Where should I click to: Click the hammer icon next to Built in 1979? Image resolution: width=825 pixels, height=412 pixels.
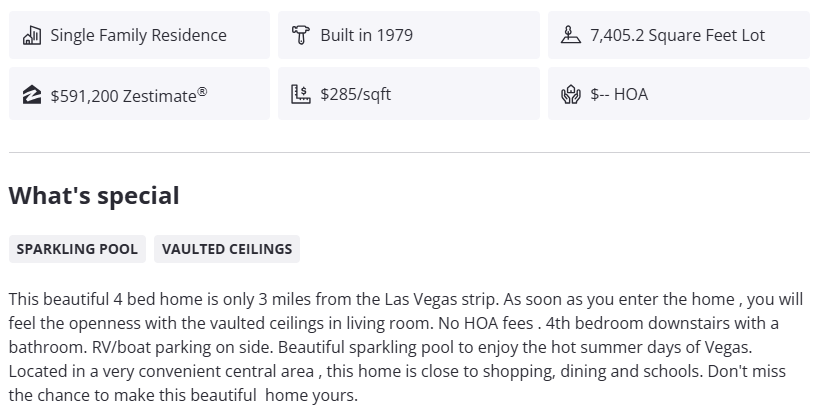point(300,36)
